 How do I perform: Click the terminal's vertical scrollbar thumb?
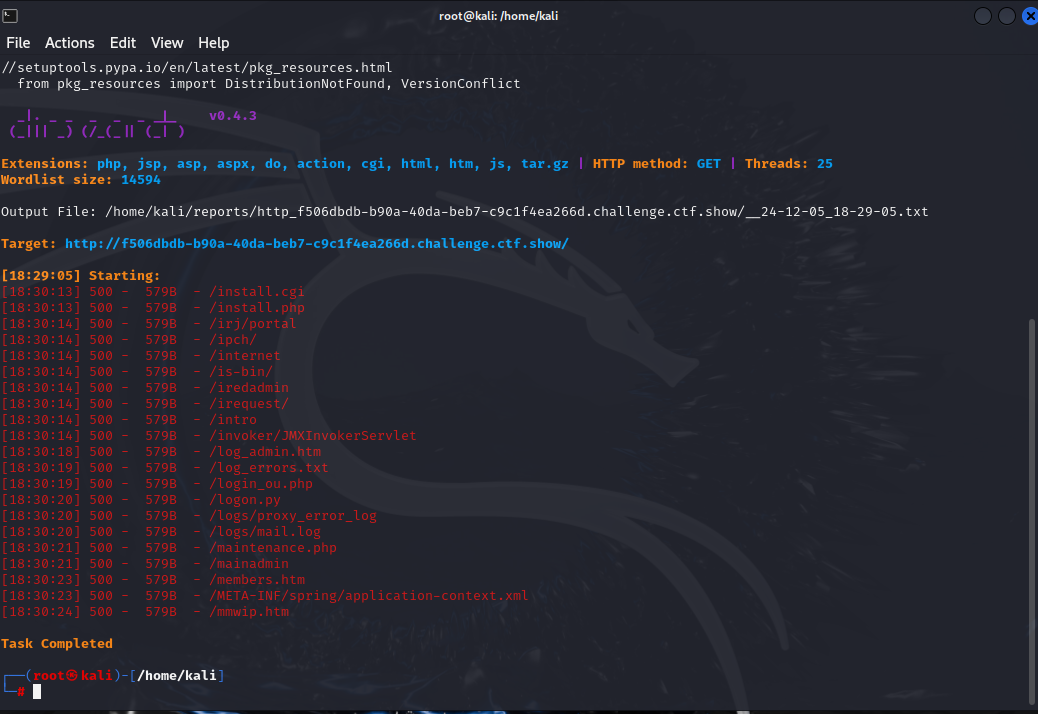pos(1032,510)
